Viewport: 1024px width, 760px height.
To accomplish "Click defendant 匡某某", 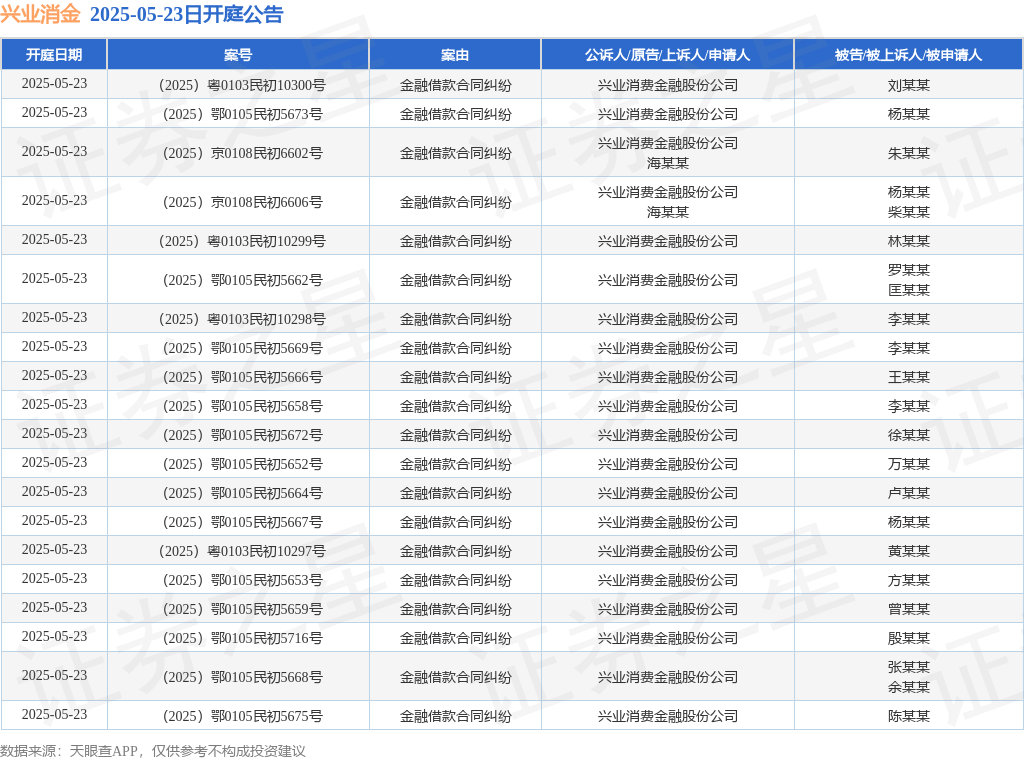I will coord(908,290).
